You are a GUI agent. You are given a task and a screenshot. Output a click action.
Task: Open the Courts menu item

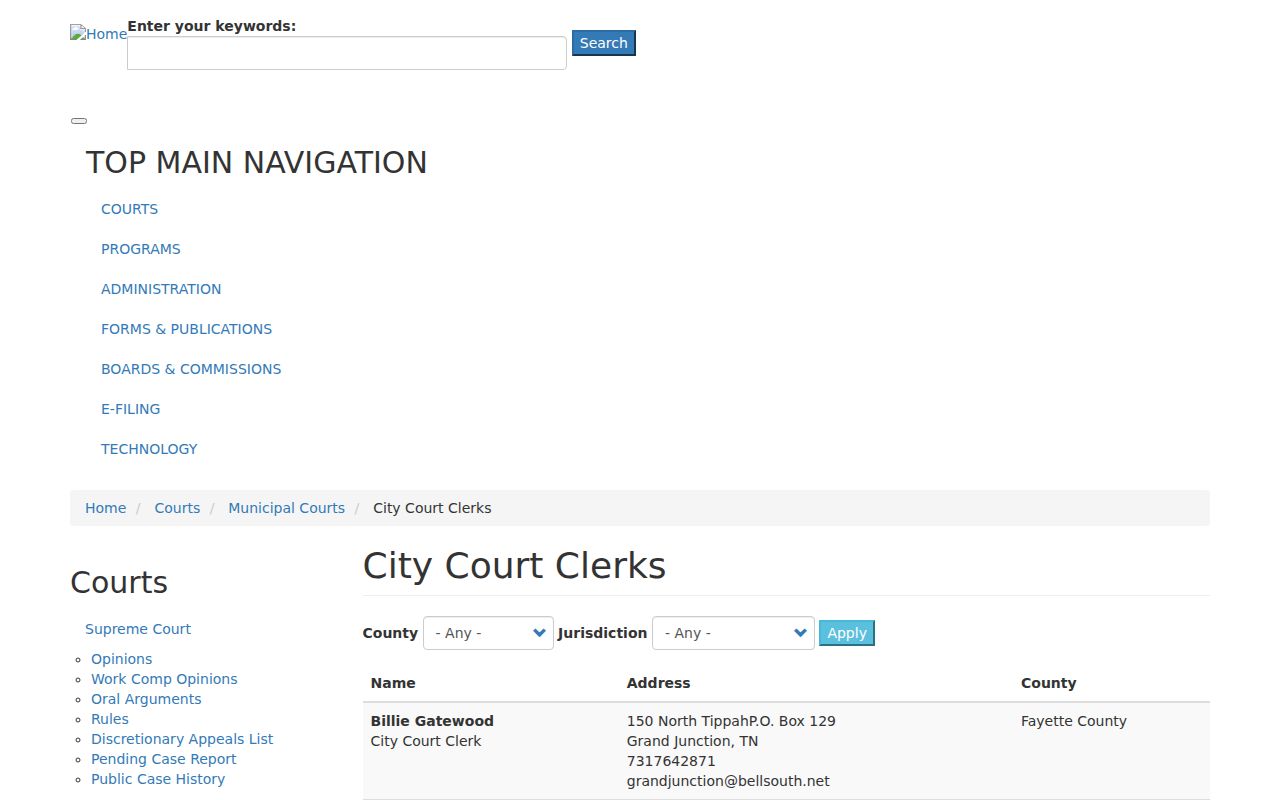[x=129, y=209]
